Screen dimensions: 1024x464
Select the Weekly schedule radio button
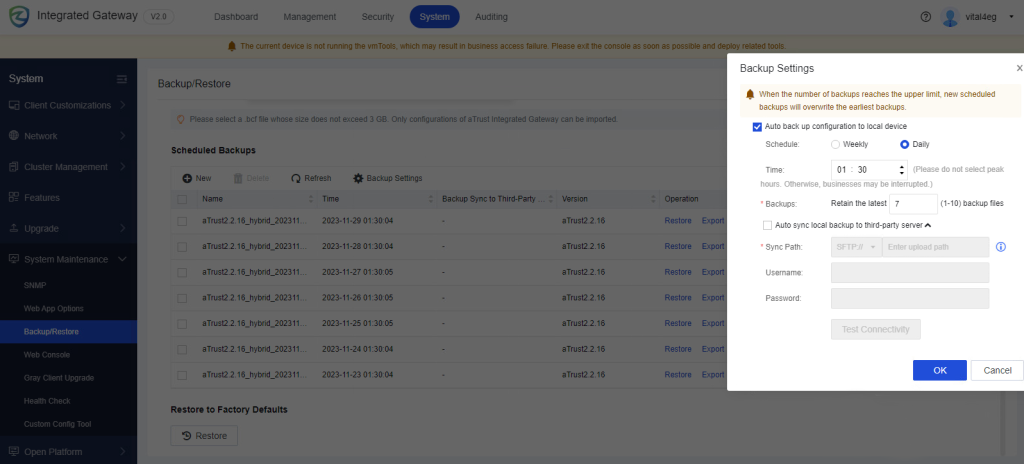pyautogui.click(x=835, y=144)
